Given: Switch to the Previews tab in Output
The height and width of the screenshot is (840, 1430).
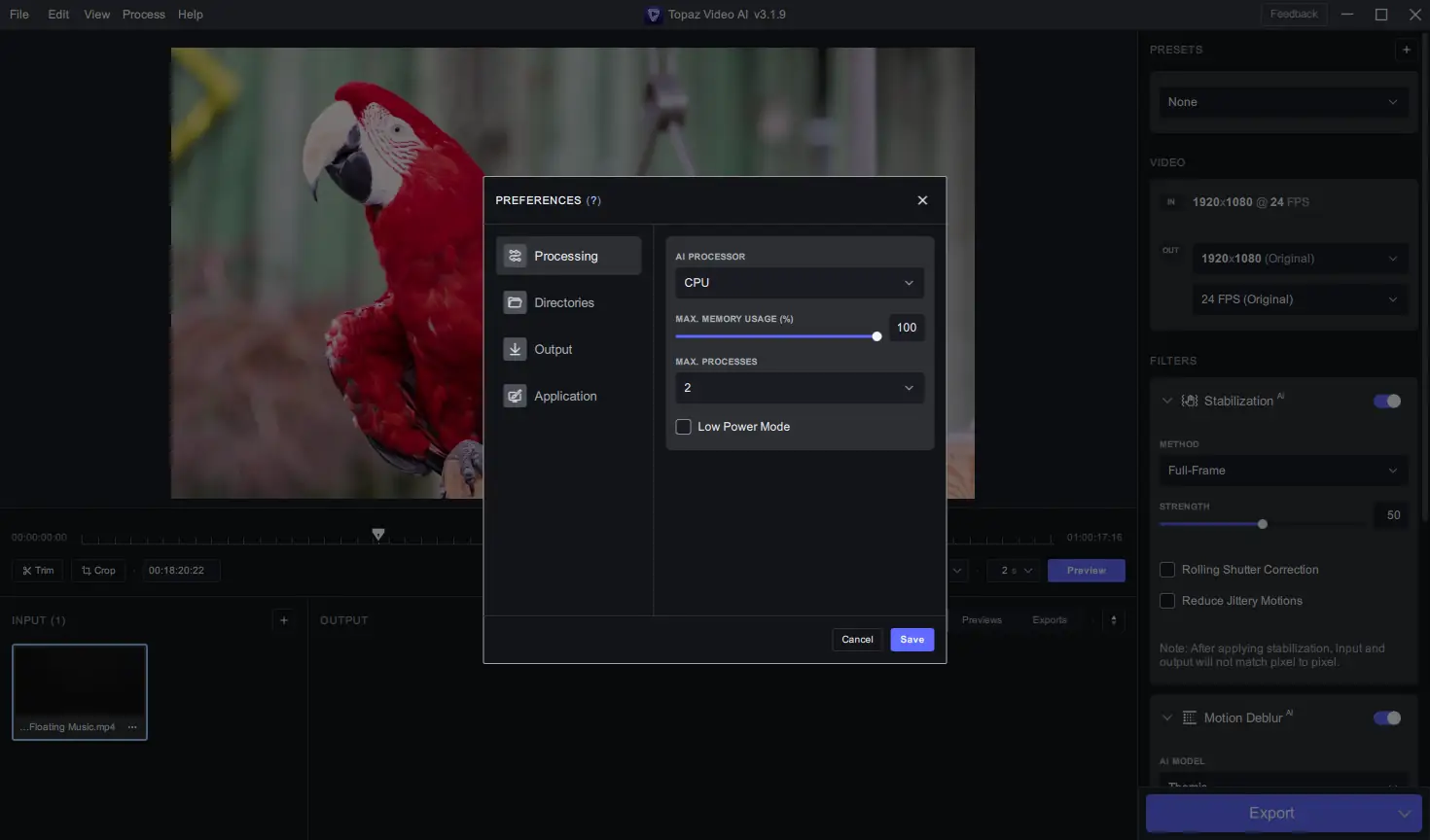Looking at the screenshot, I should (982, 620).
